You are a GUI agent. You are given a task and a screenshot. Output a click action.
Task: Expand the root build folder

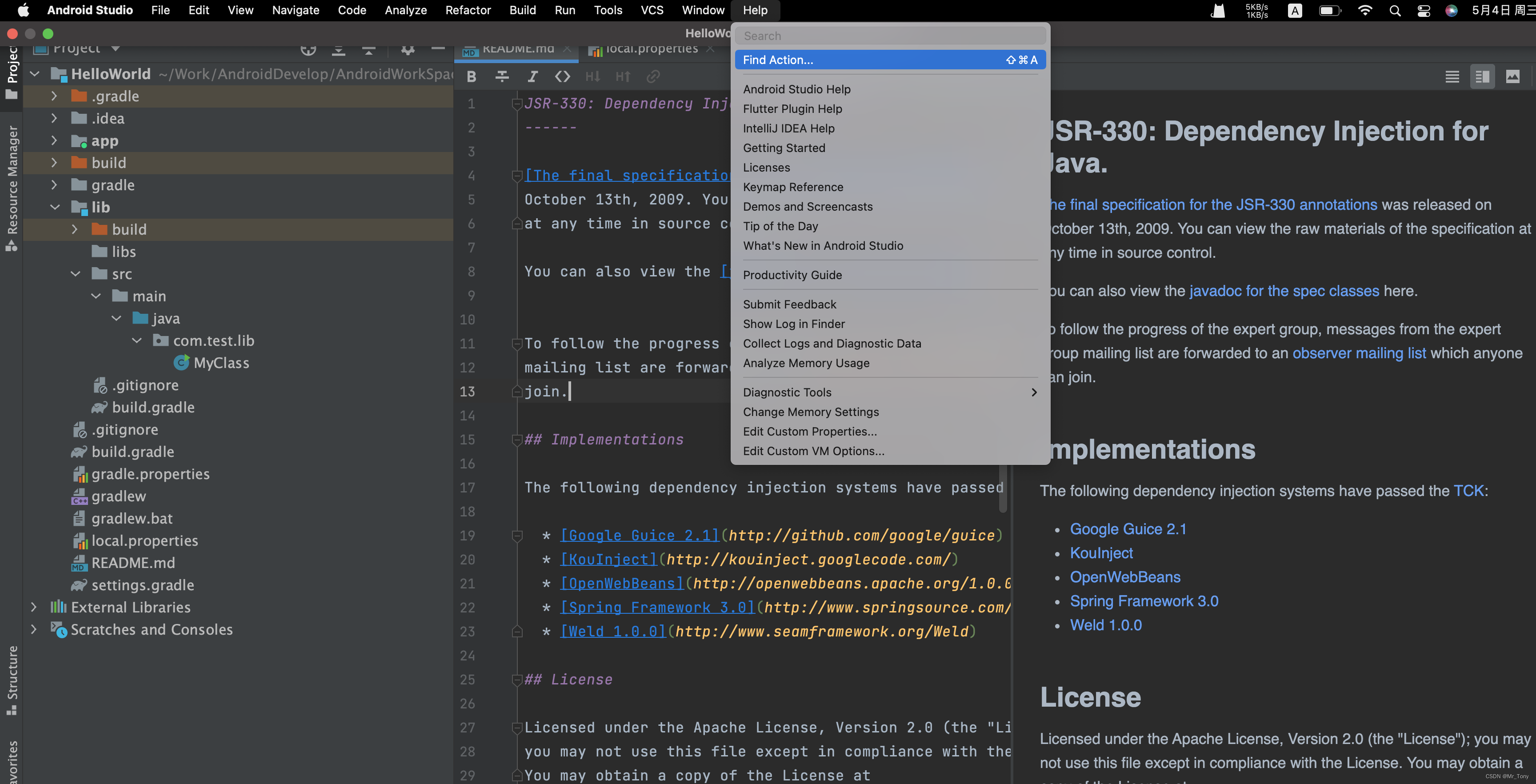[54, 163]
